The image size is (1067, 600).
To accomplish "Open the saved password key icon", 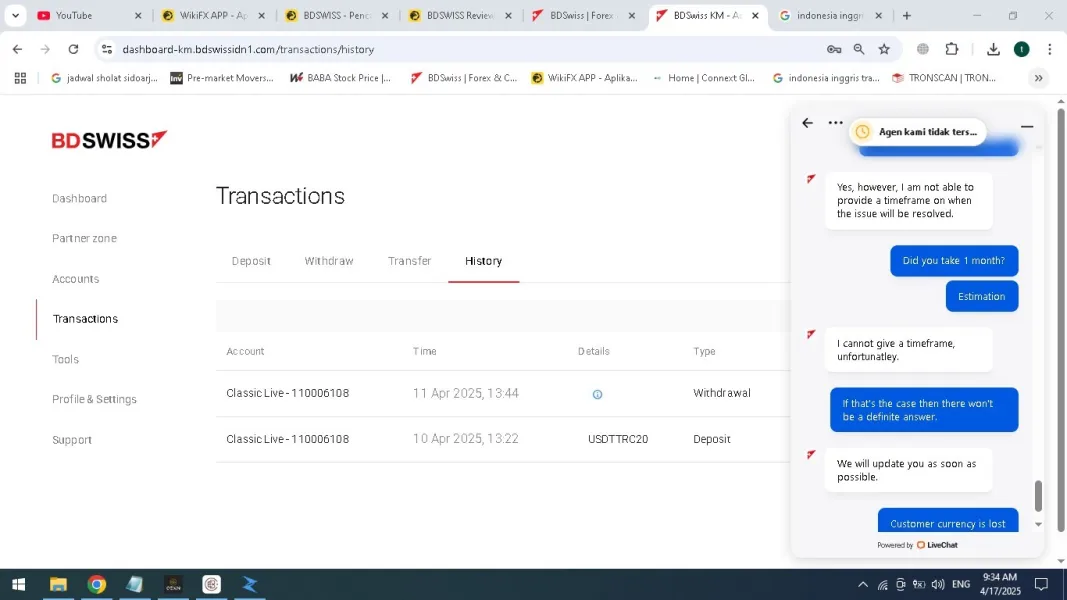I will [x=834, y=49].
